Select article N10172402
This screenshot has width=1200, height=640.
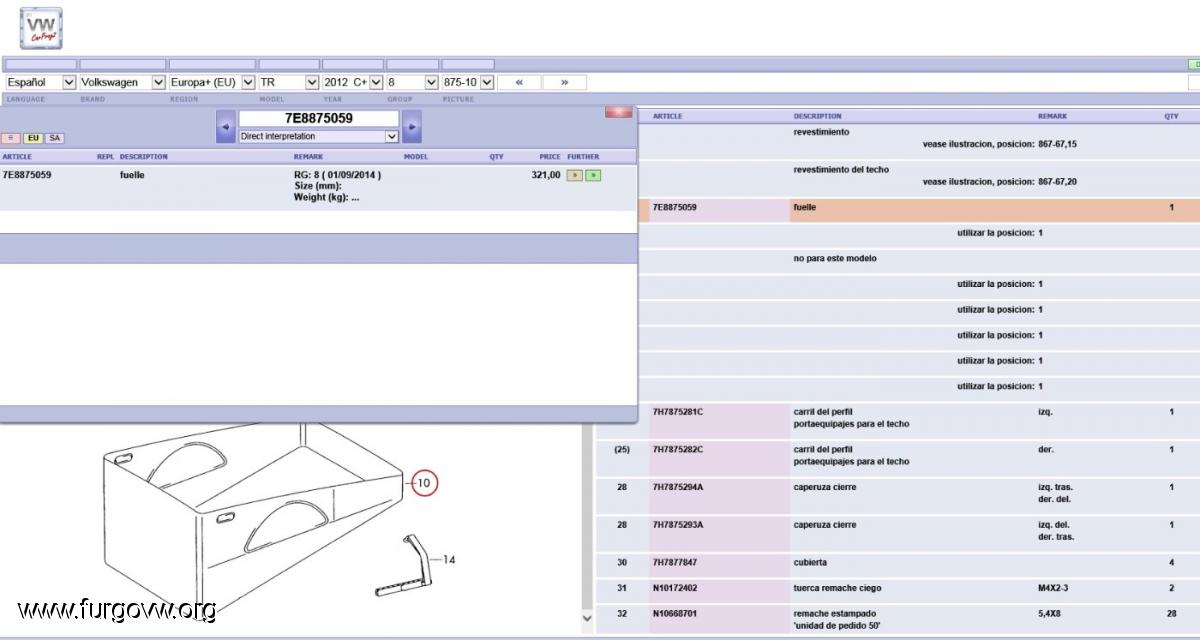675,588
